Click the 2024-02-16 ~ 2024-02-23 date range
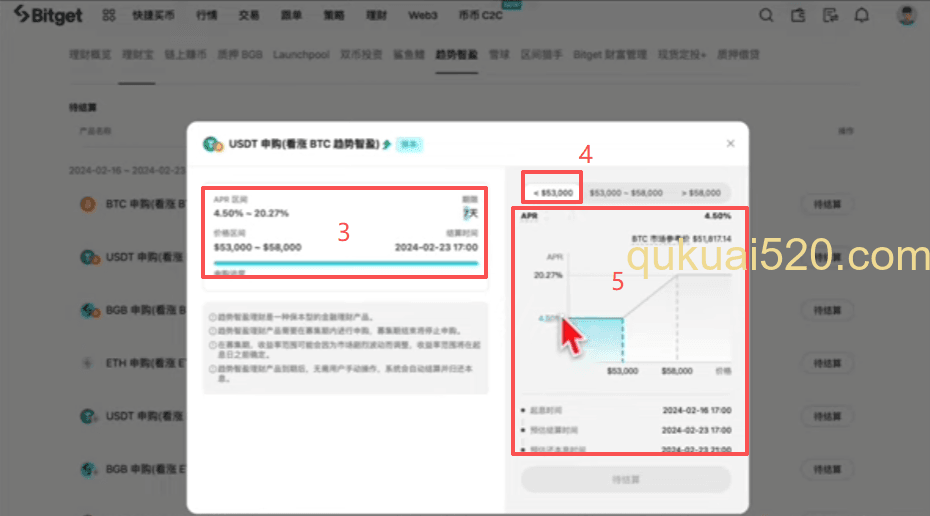 coord(127,170)
